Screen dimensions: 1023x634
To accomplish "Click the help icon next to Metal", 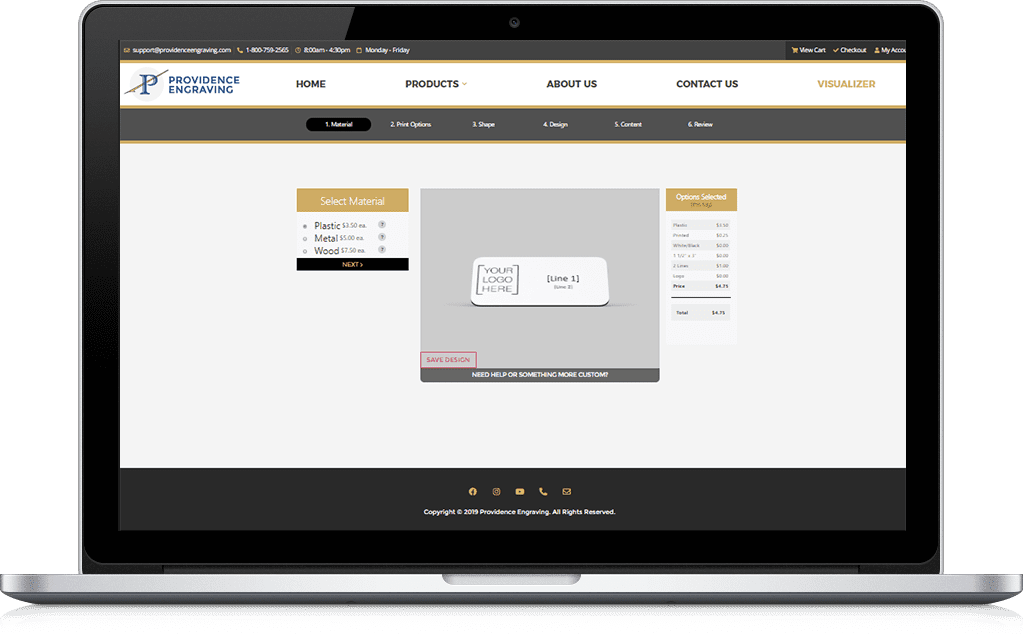I will click(x=382, y=238).
